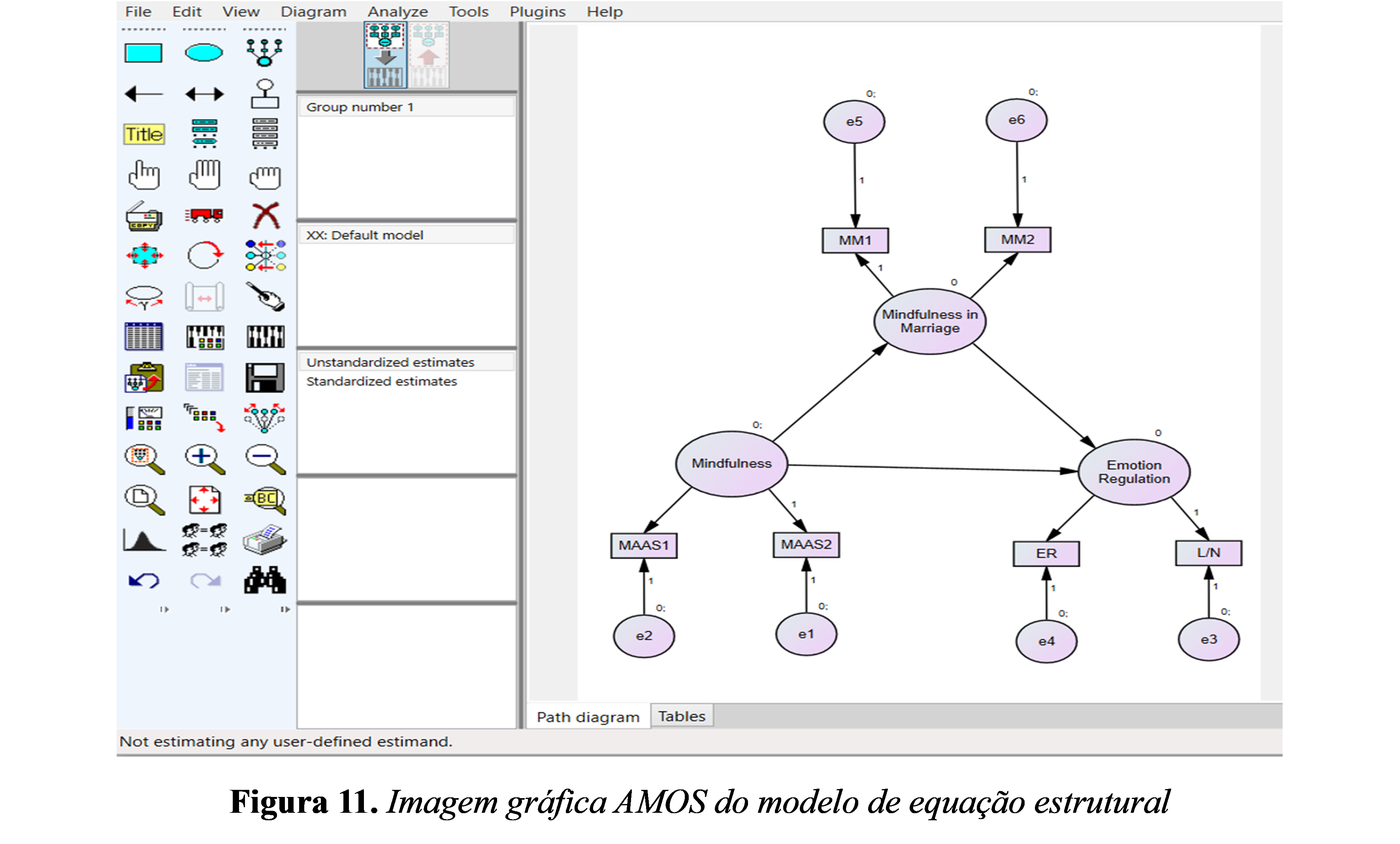Select Standardized estimates option
The width and height of the screenshot is (1400, 844).
pyautogui.click(x=381, y=381)
